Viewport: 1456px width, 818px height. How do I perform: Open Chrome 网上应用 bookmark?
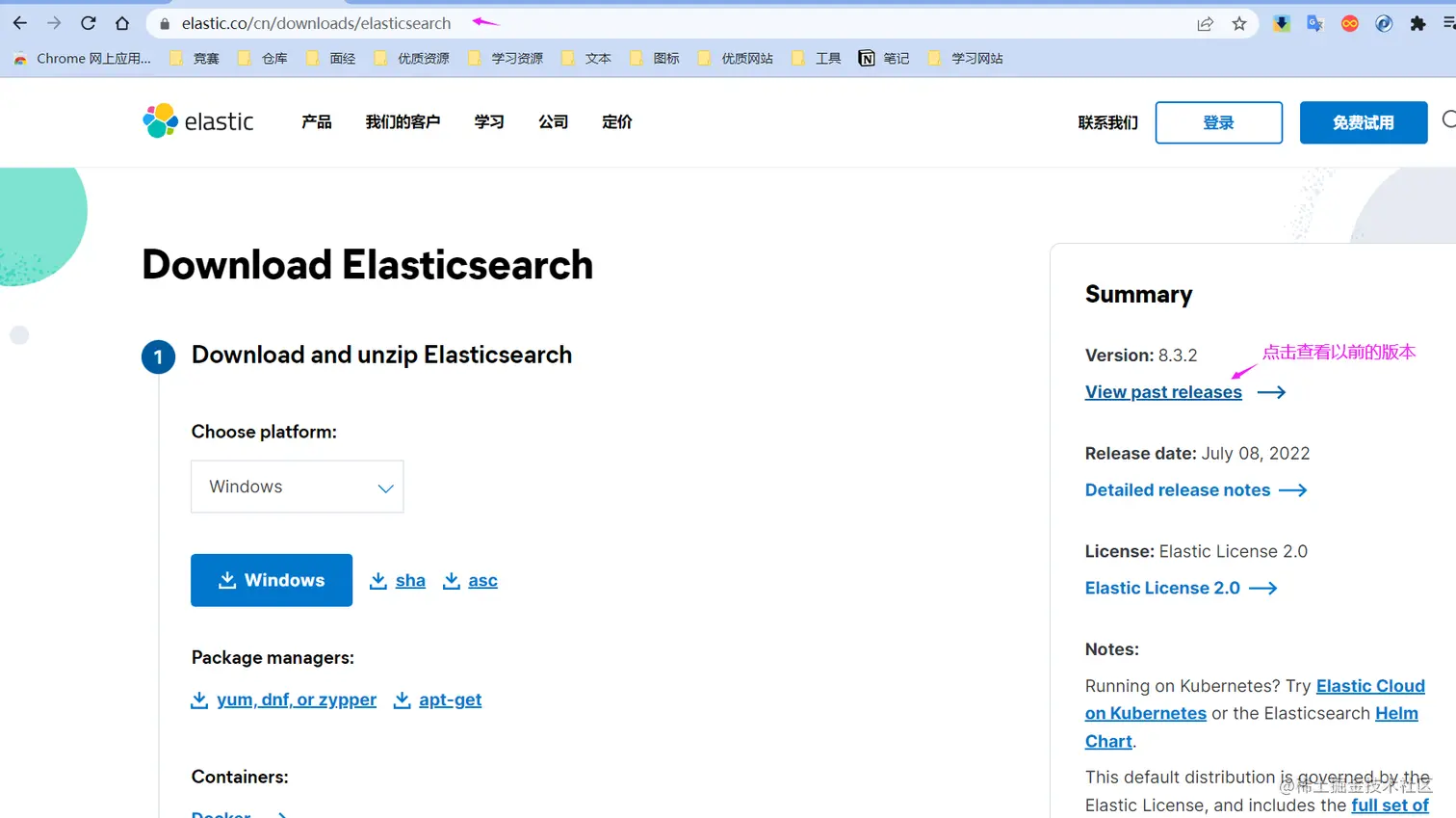(83, 59)
